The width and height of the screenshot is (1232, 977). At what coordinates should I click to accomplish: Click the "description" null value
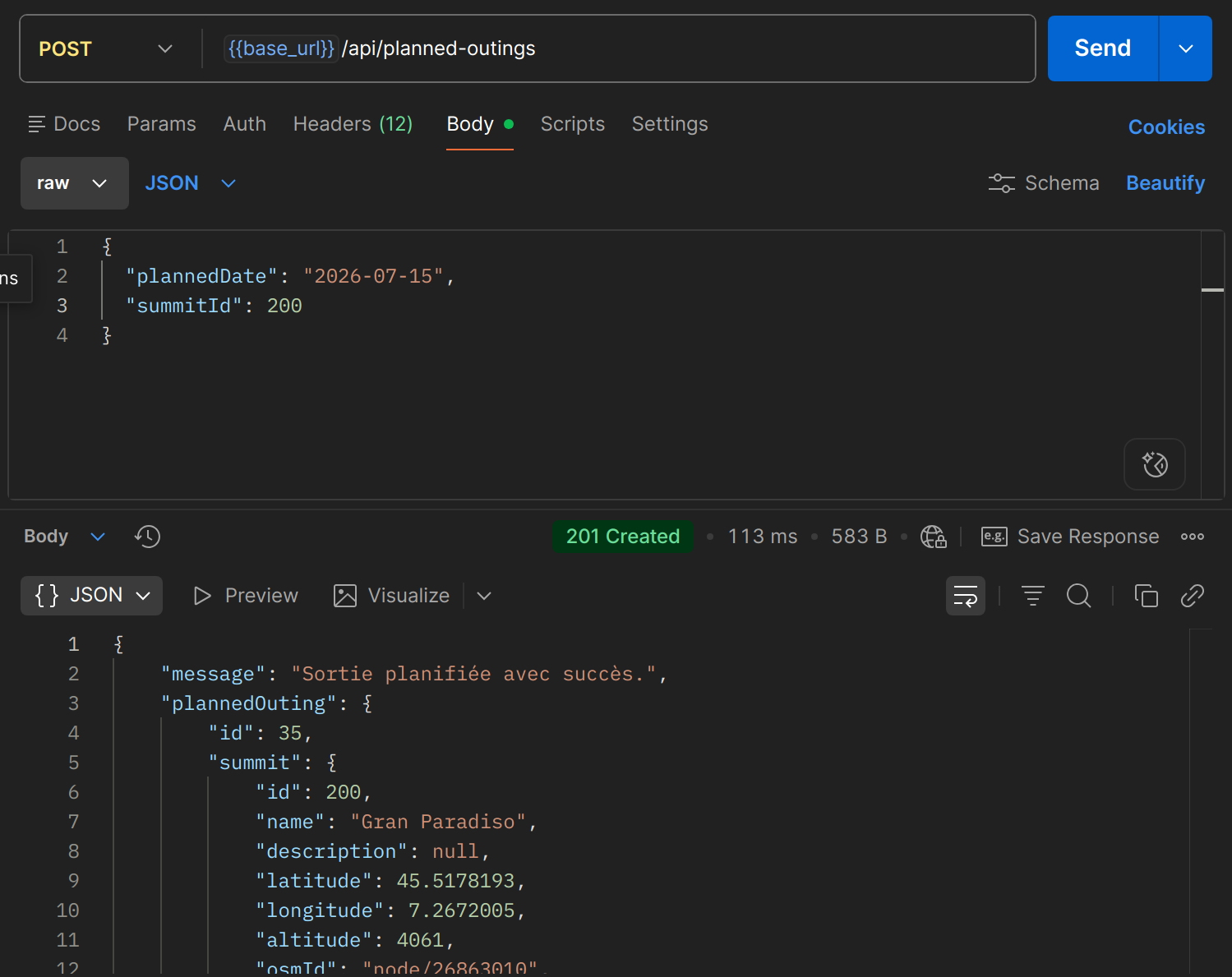455,851
